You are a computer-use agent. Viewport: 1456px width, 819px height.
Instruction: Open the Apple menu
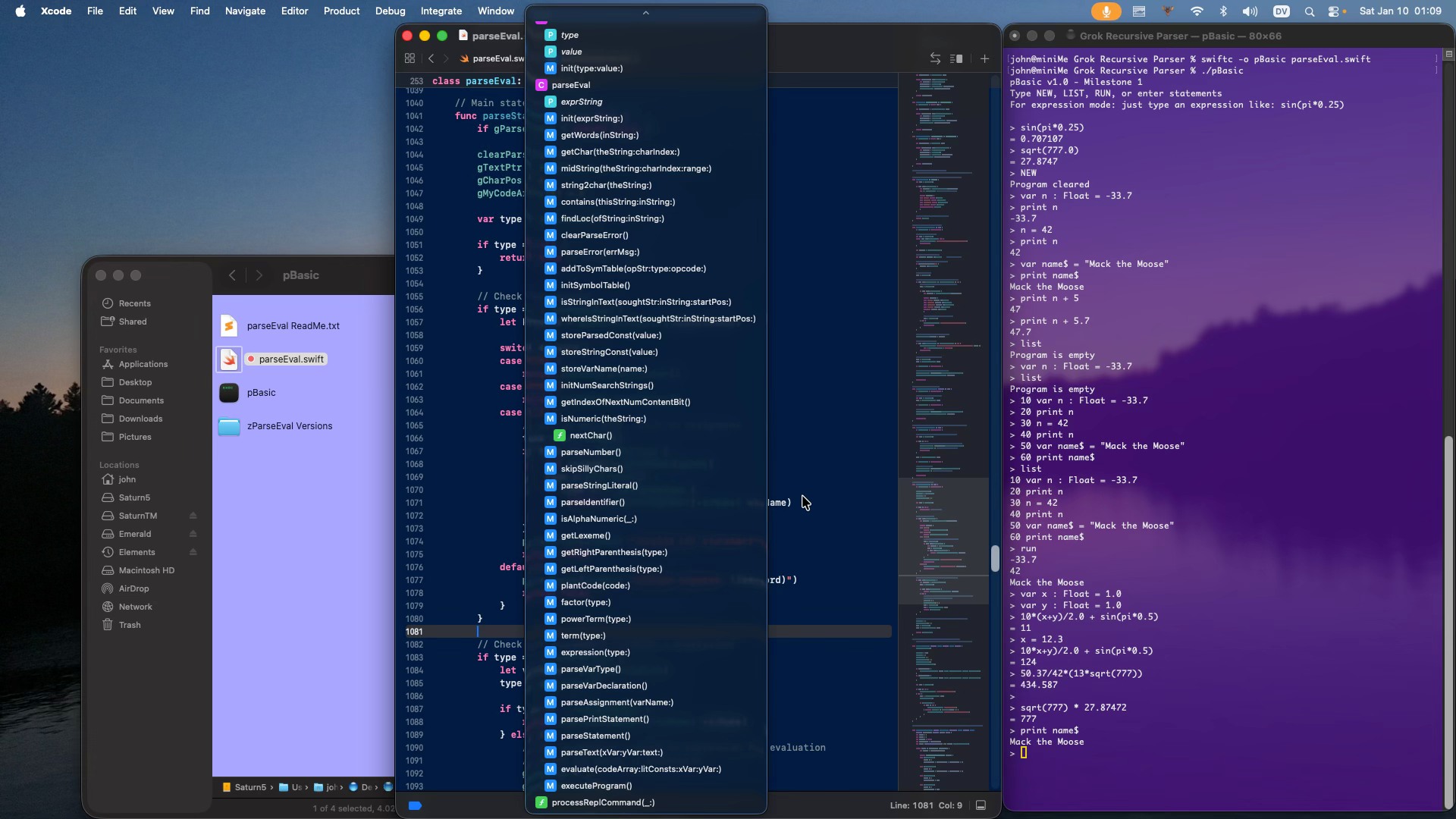pos(20,11)
